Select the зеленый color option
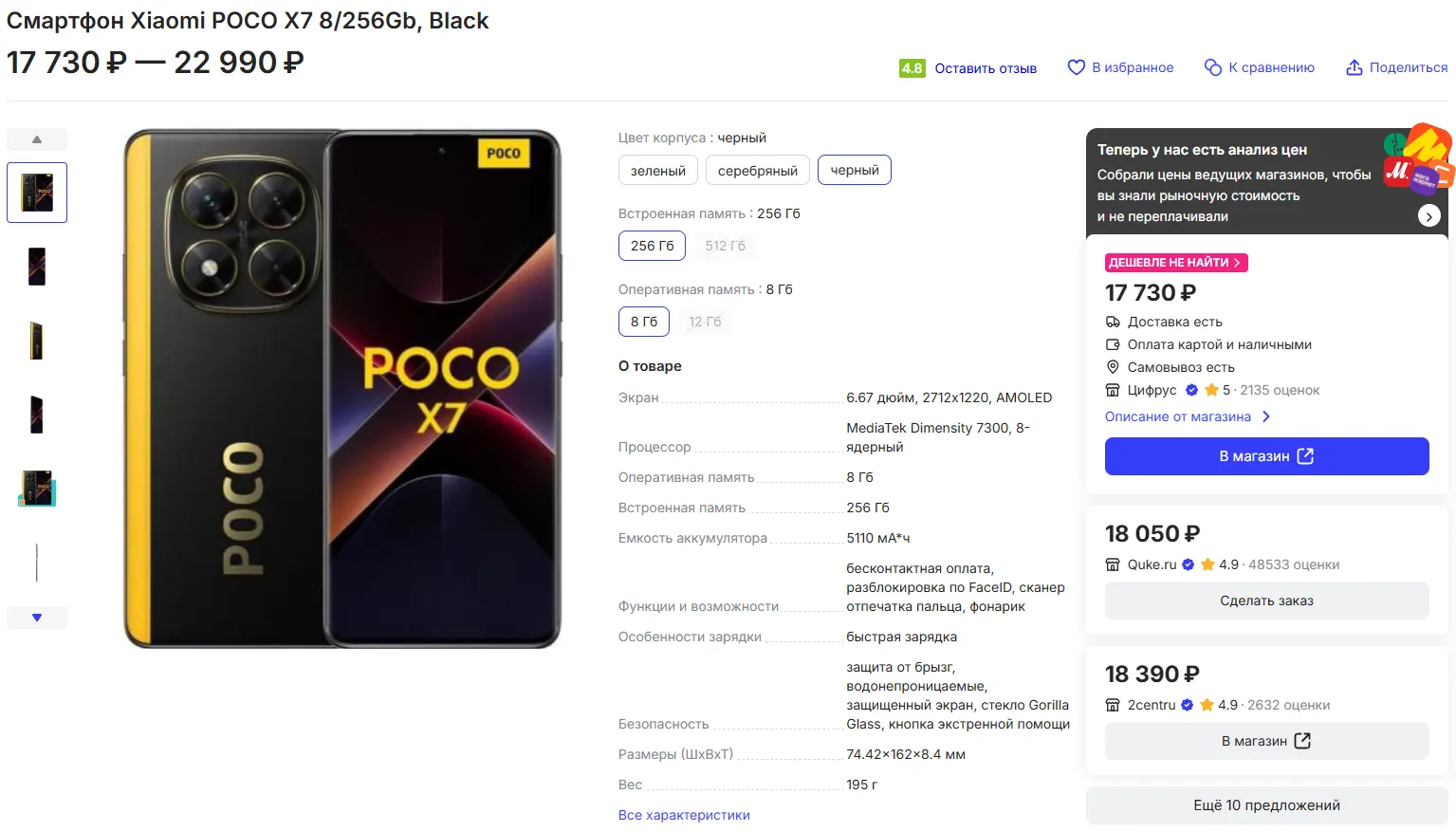This screenshot has width=1456, height=832. click(657, 171)
